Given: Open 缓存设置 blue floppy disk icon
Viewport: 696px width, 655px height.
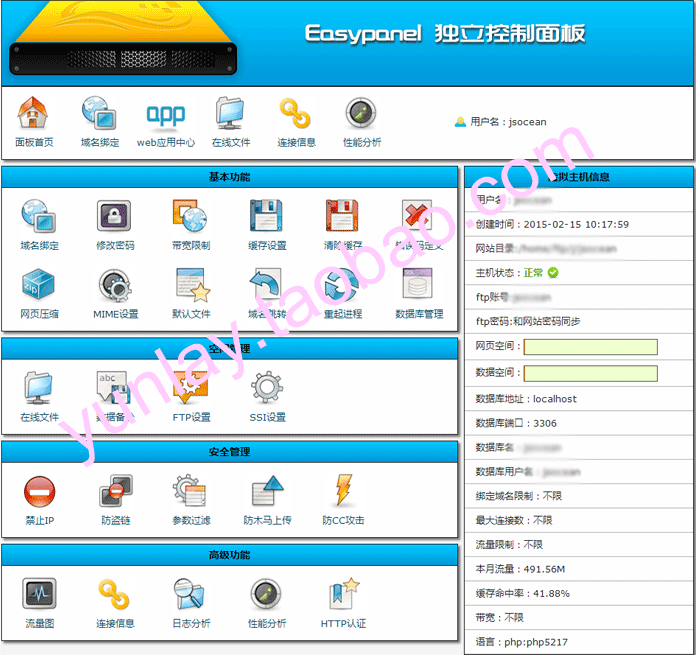Looking at the screenshot, I should click(x=266, y=216).
